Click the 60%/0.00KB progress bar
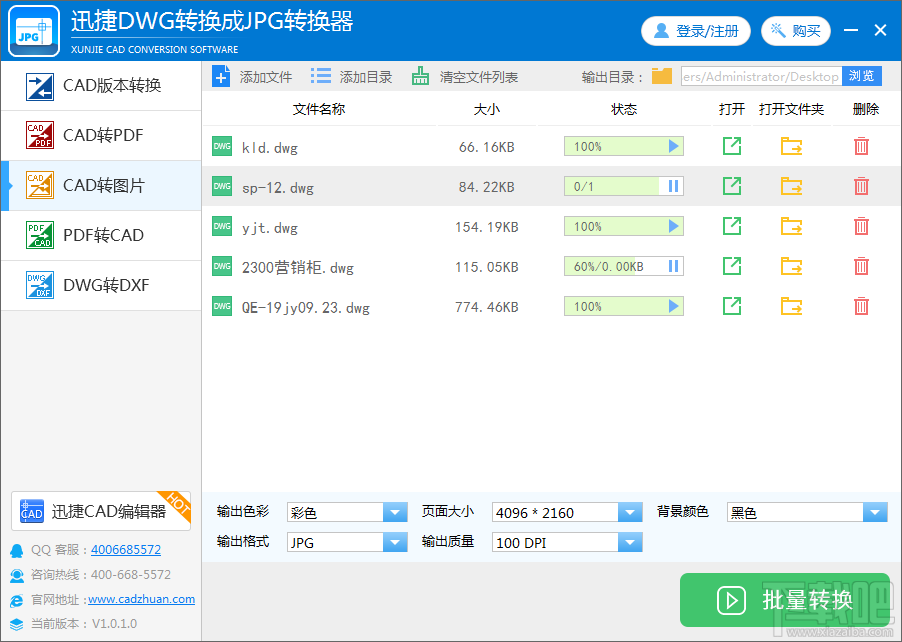This screenshot has height=642, width=902. (624, 266)
